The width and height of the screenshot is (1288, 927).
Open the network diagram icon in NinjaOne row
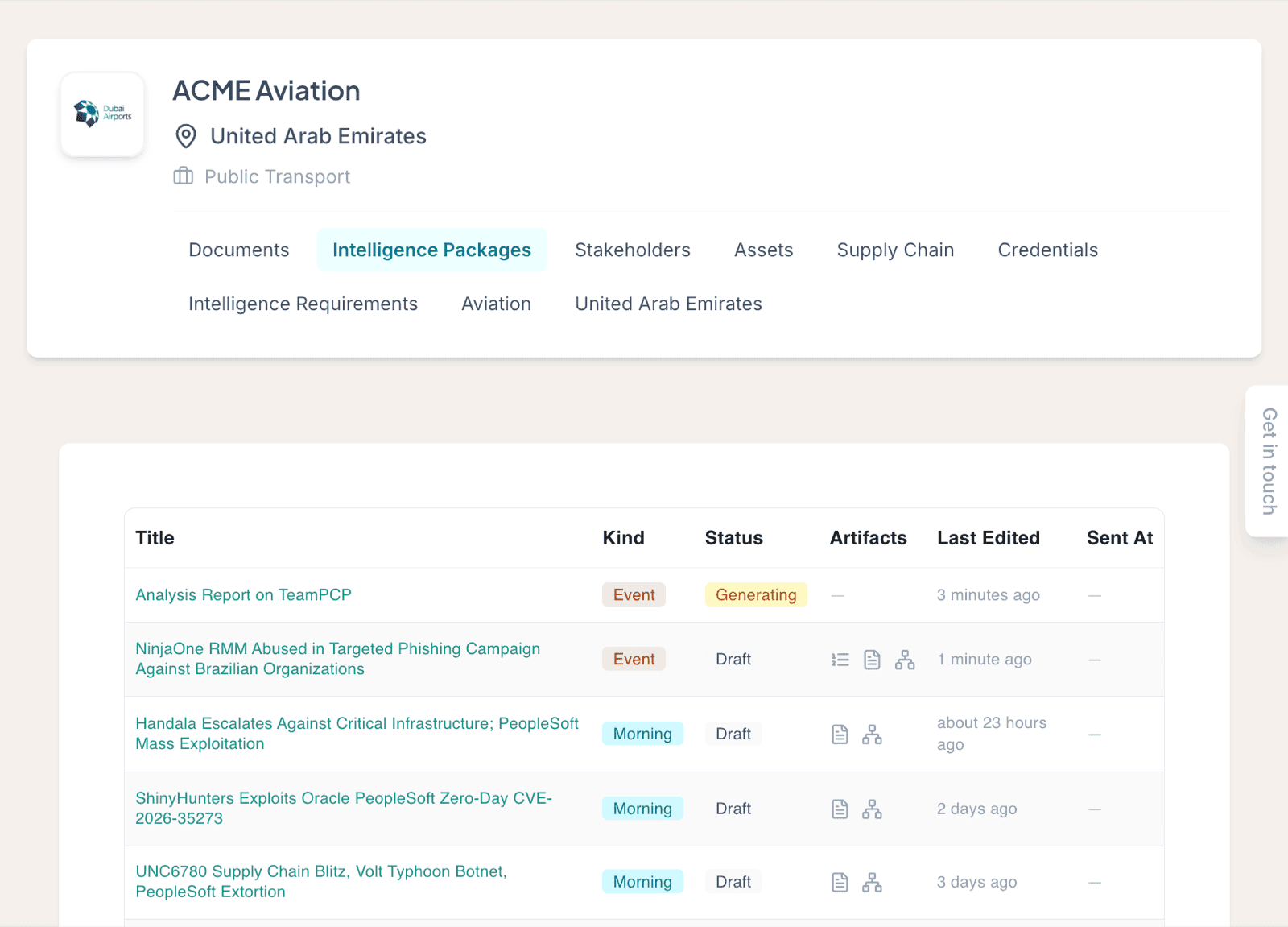905,660
